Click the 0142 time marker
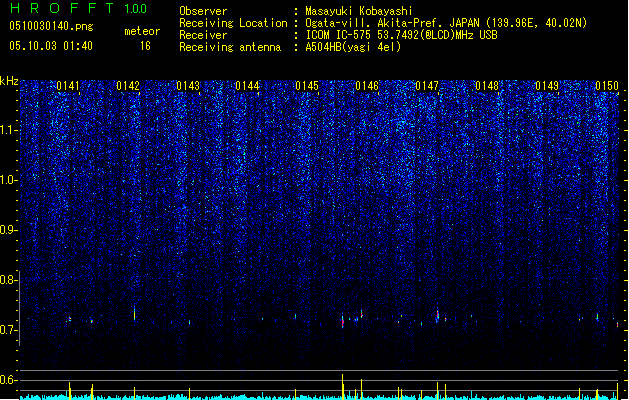 coord(128,86)
